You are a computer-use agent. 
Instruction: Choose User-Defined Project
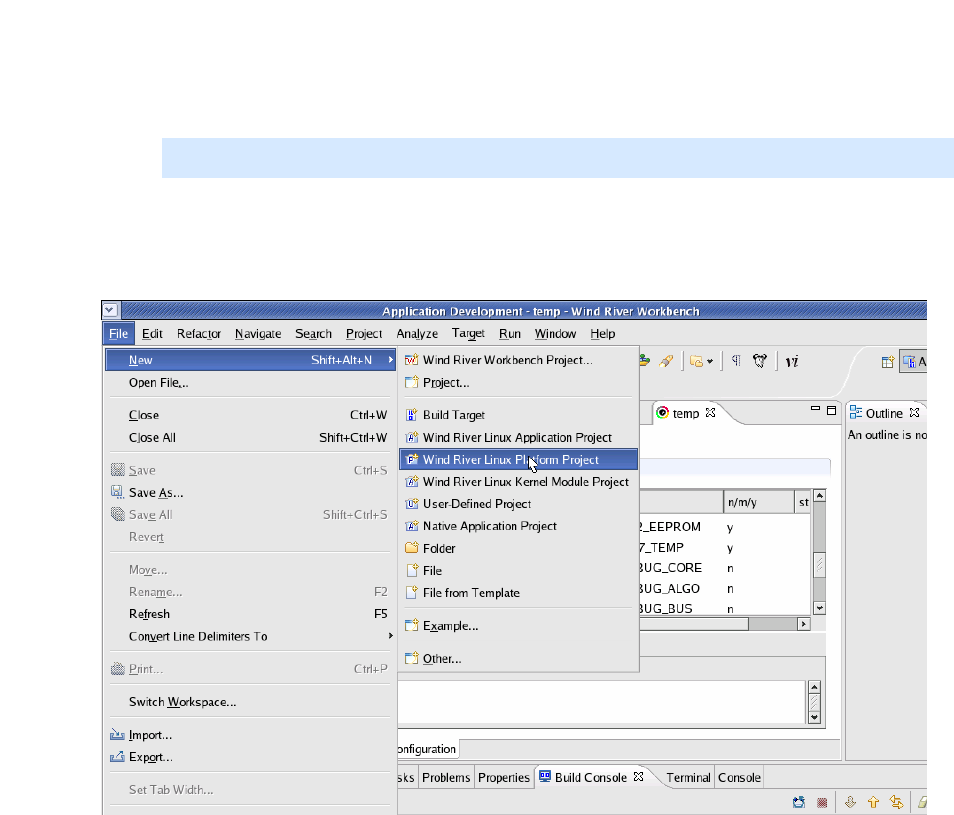(518, 504)
